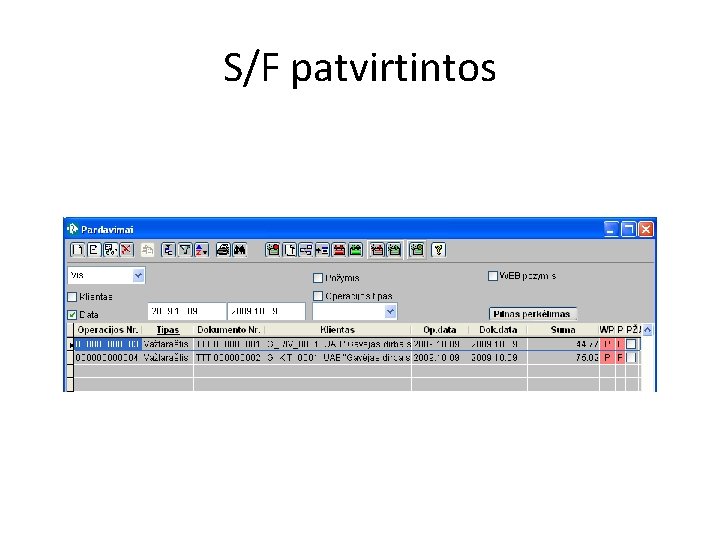Click the solid green box icon
Viewport: 720px width, 540px height.
pos(356,250)
